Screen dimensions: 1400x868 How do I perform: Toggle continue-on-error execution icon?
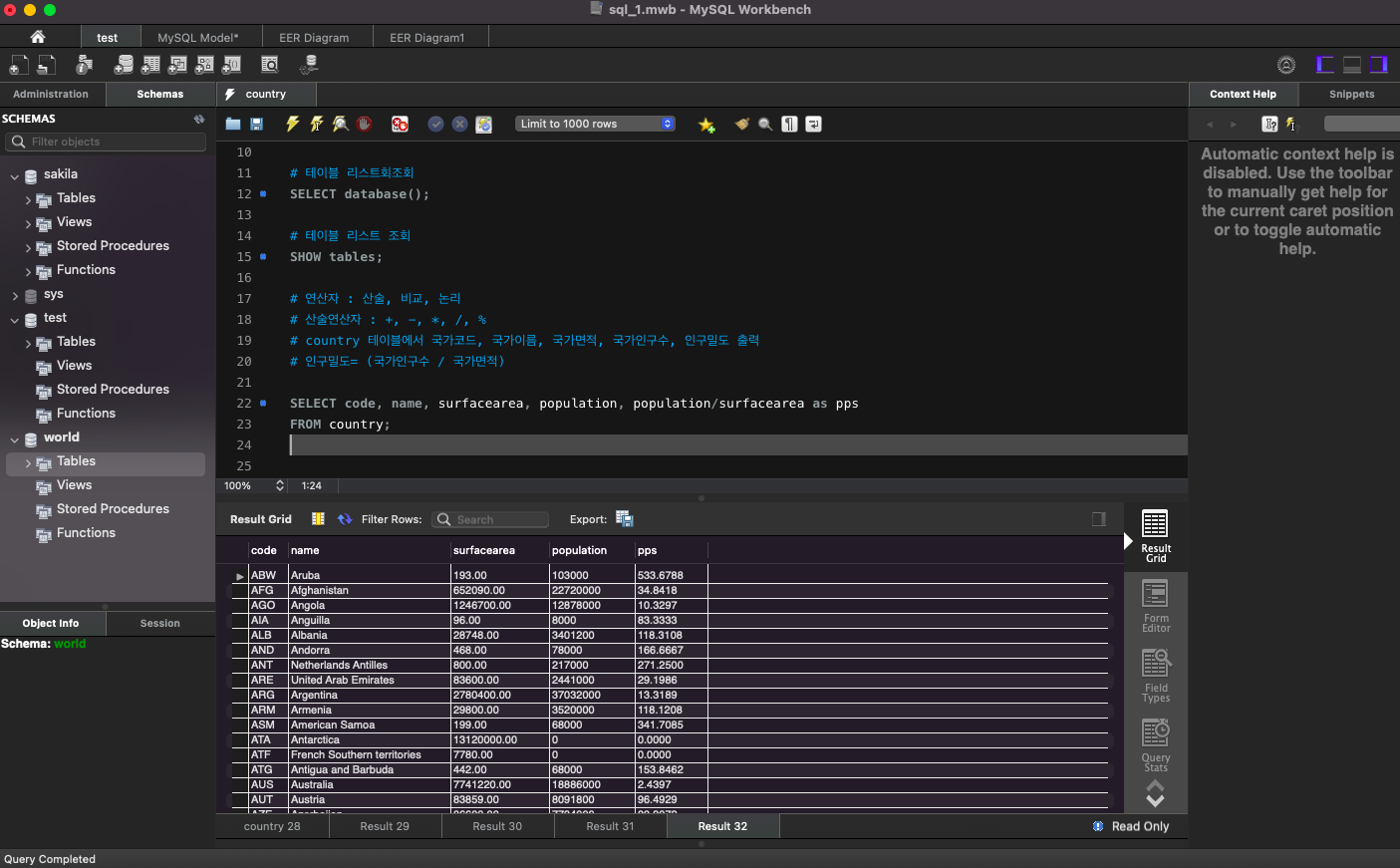click(400, 125)
